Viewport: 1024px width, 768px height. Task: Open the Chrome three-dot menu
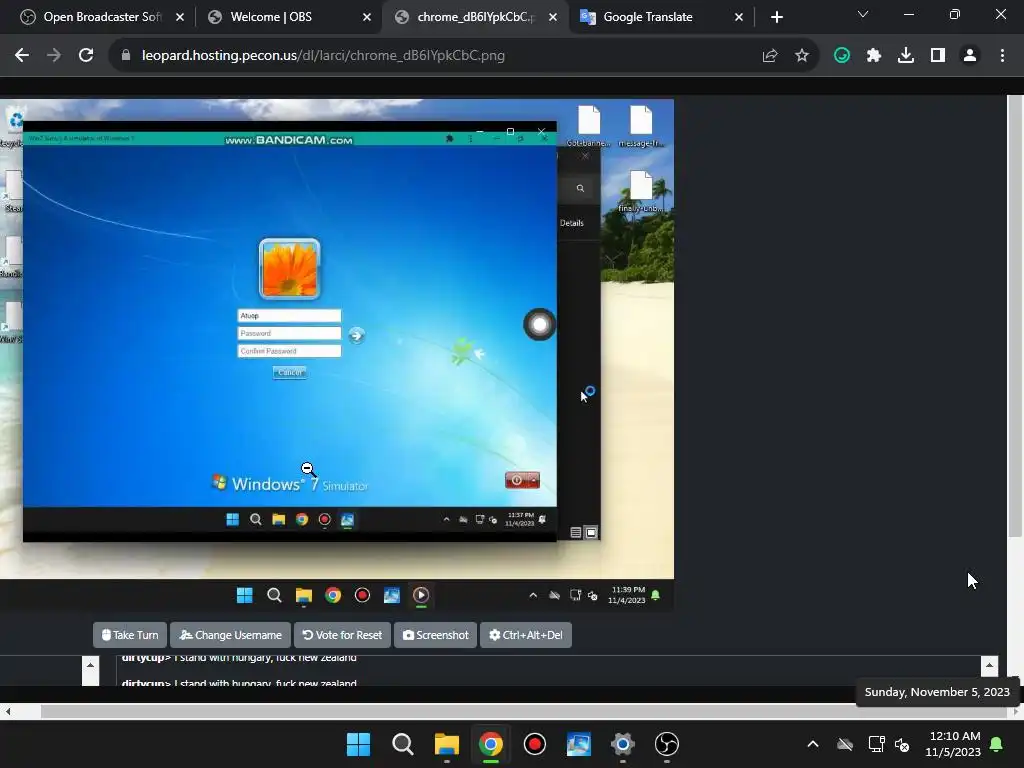pyautogui.click(x=1002, y=56)
